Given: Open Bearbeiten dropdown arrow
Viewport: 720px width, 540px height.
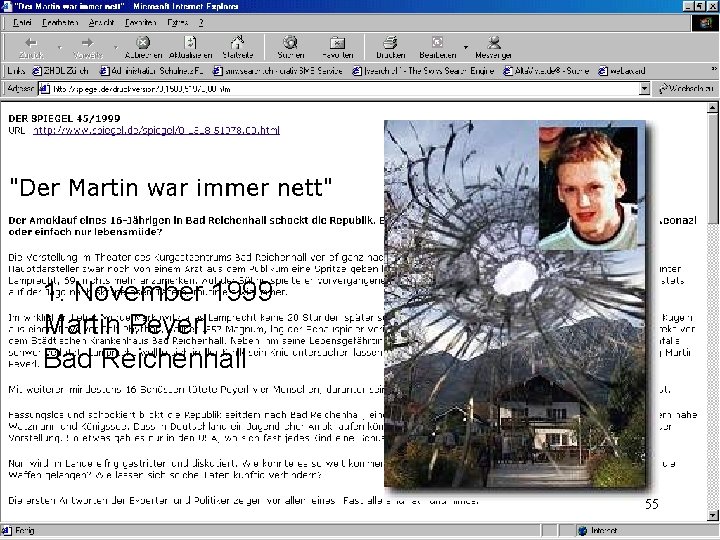Looking at the screenshot, I should [x=466, y=47].
